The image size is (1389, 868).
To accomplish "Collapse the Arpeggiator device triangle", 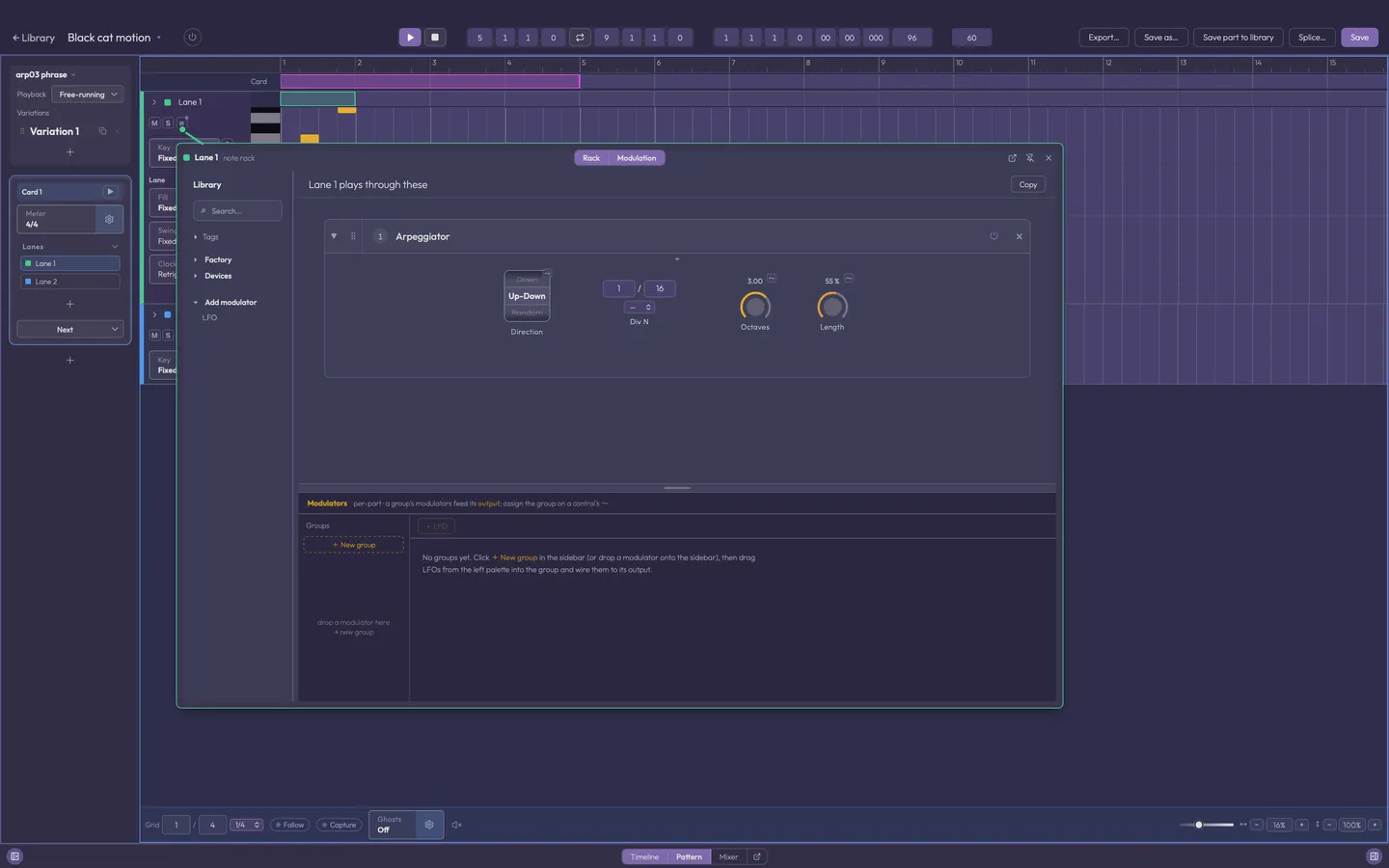I will click(334, 236).
